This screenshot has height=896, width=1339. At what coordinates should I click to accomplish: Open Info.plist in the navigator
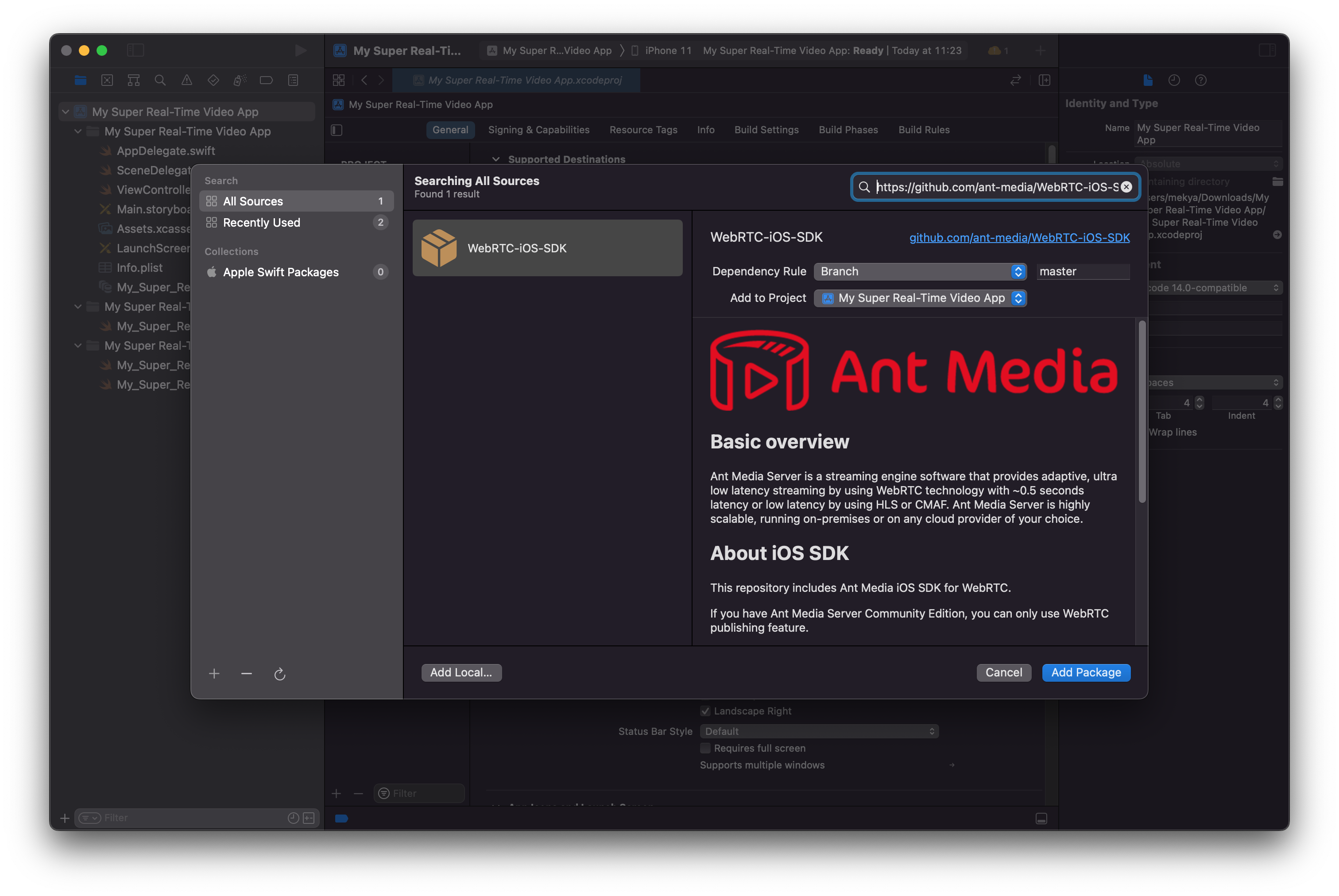[139, 267]
